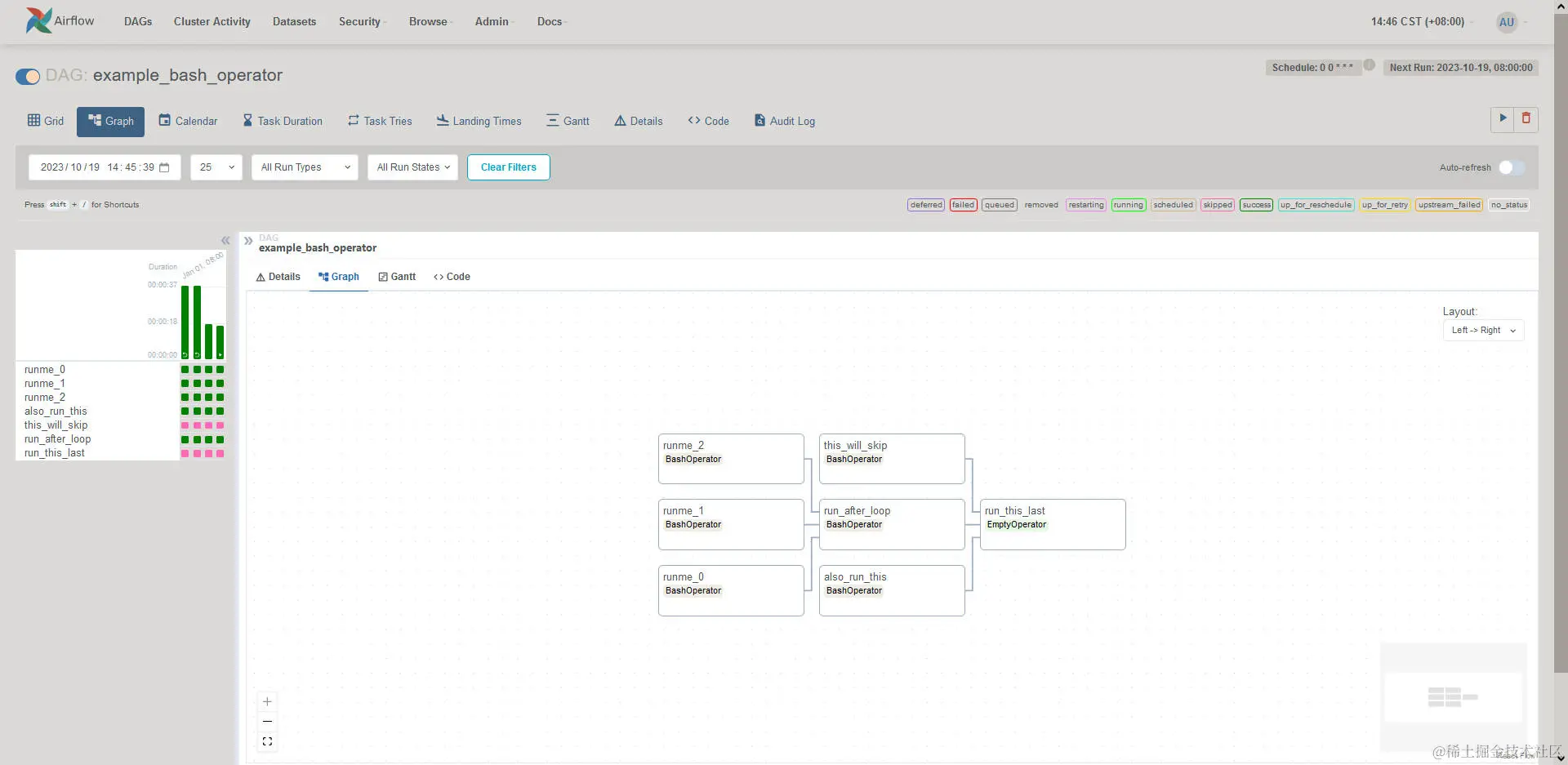Change the Layout Left -> Right dropdown

point(1483,331)
